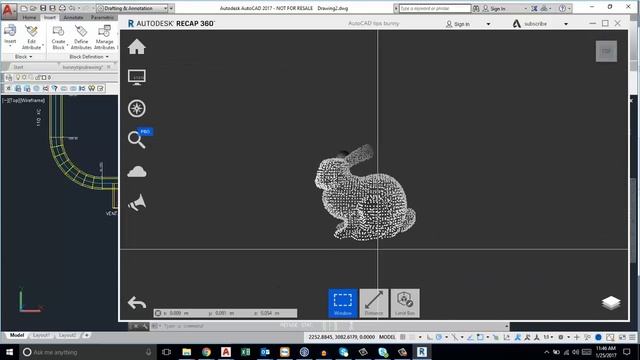
Task: Select the Limit Box tool
Action: point(405,303)
